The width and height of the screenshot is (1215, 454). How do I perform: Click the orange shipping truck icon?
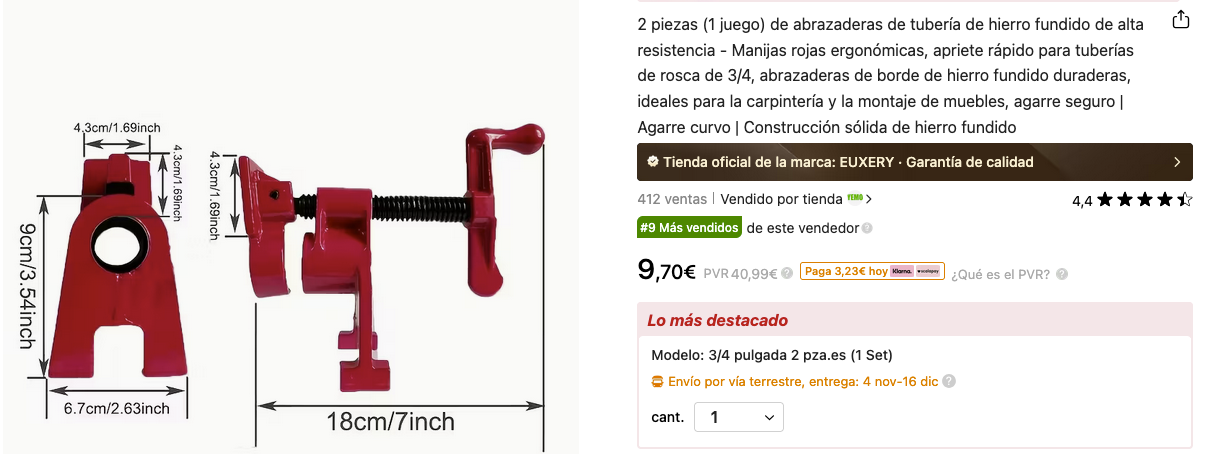pos(657,381)
